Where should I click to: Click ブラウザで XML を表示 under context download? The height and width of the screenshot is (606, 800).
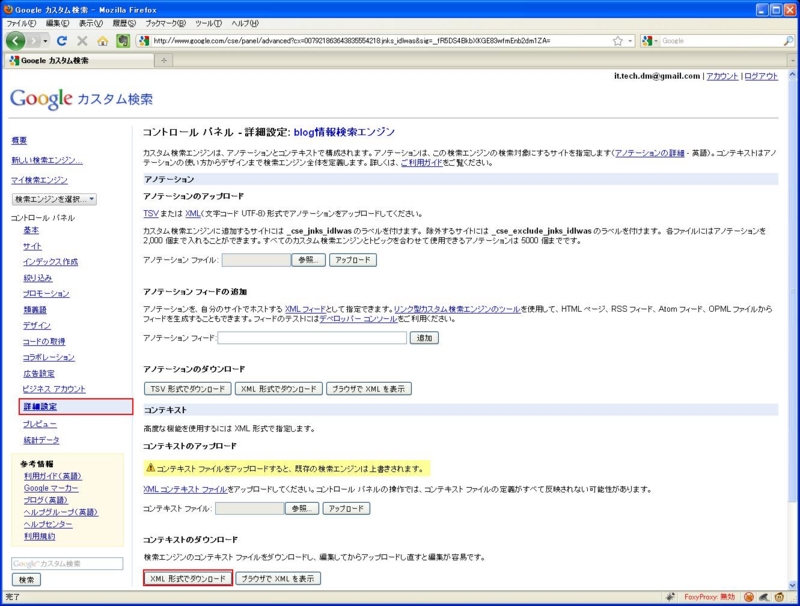click(x=278, y=578)
